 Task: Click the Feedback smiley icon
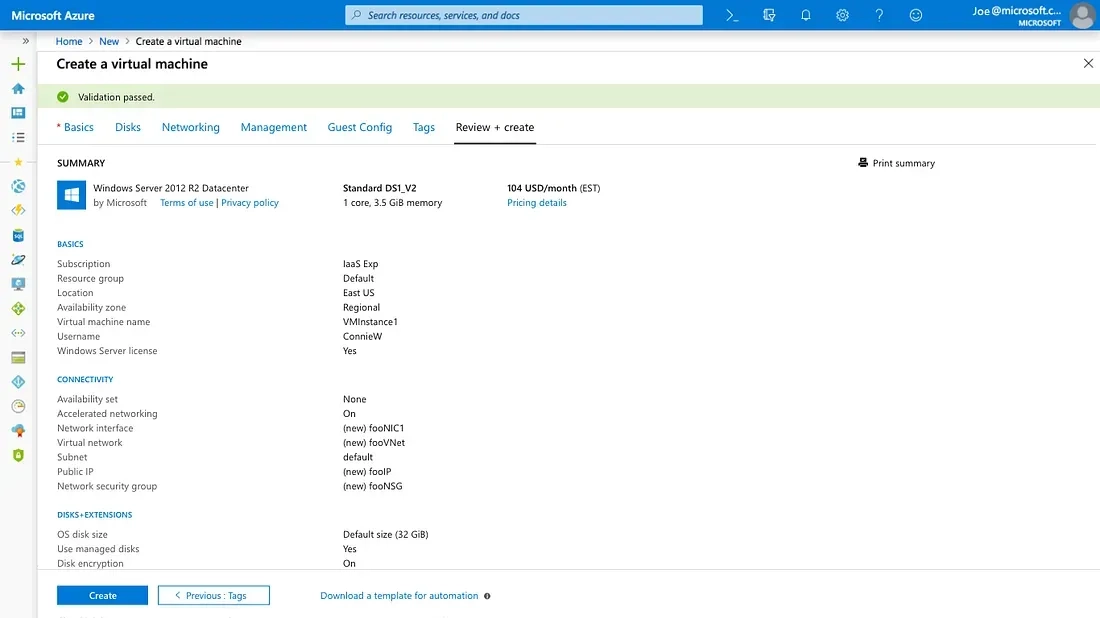click(915, 15)
